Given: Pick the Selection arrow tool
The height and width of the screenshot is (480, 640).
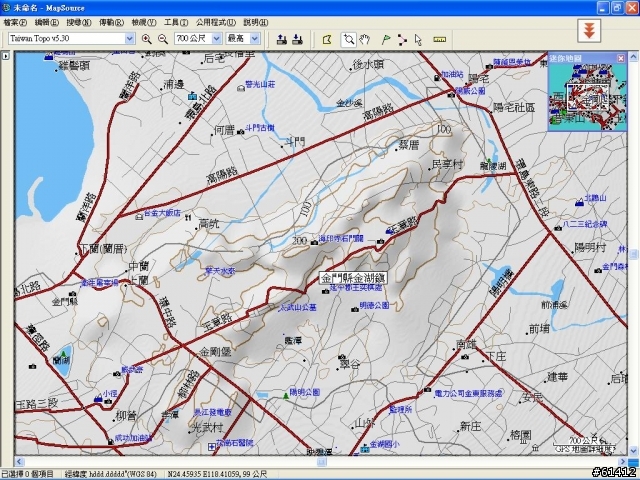Looking at the screenshot, I should [x=418, y=40].
